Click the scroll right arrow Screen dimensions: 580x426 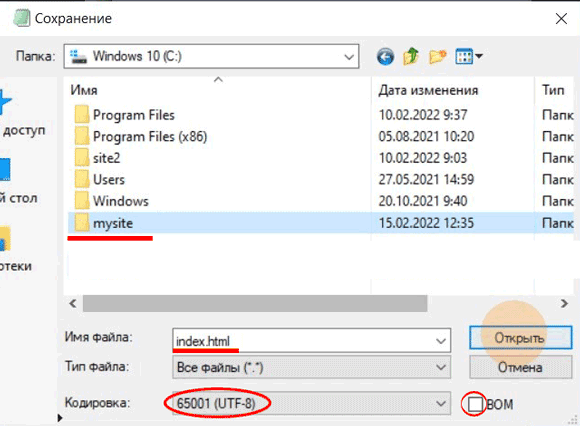[564, 304]
